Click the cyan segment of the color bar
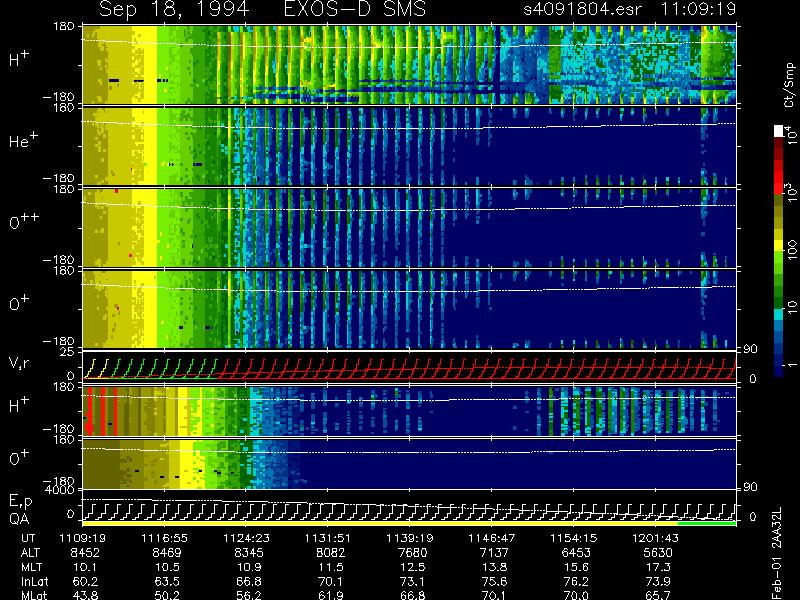 (779, 314)
